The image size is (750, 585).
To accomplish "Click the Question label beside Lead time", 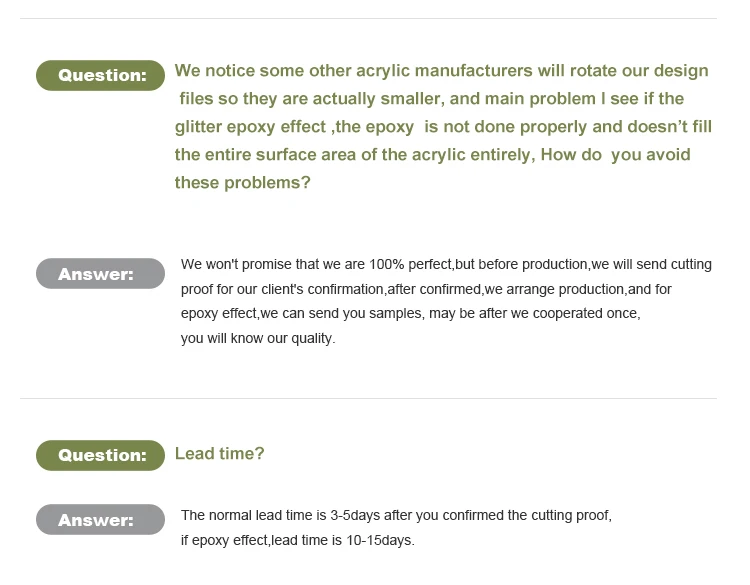I will [x=100, y=455].
